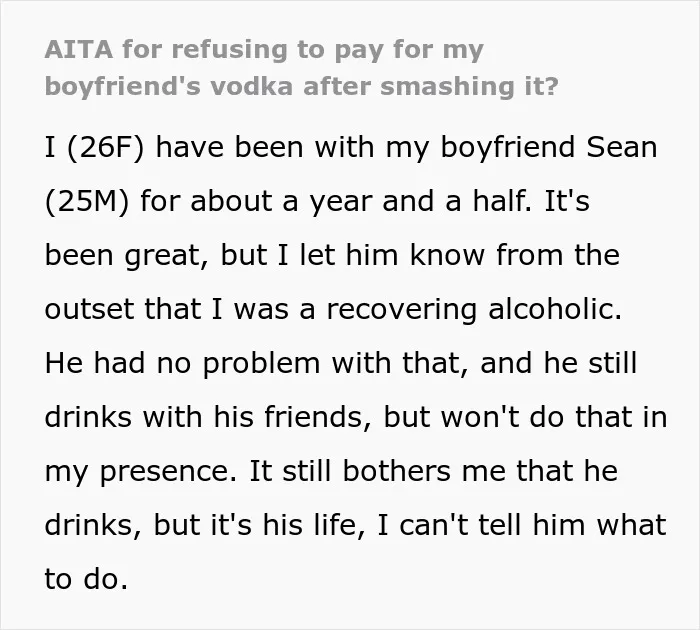Click the "(26F)" age tag

point(106,148)
